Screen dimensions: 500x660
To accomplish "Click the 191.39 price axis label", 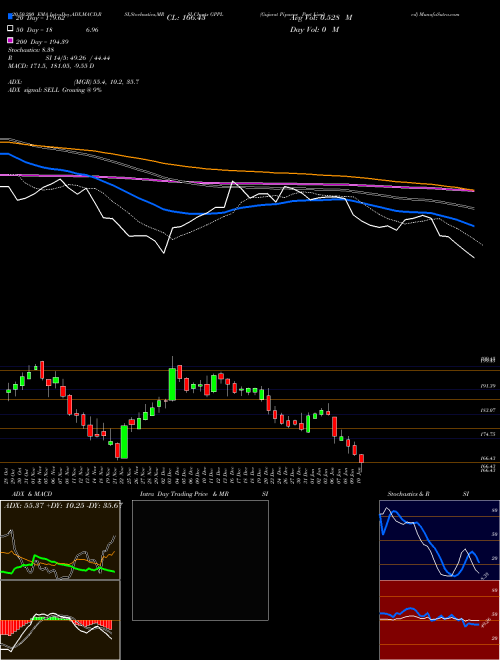I will pyautogui.click(x=488, y=386).
